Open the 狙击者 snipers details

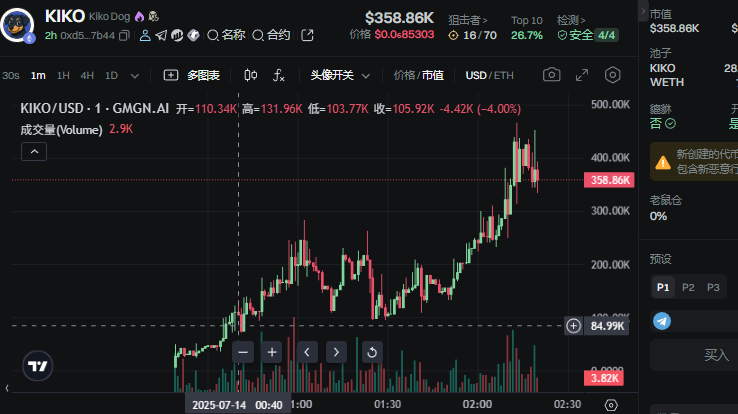(468, 20)
